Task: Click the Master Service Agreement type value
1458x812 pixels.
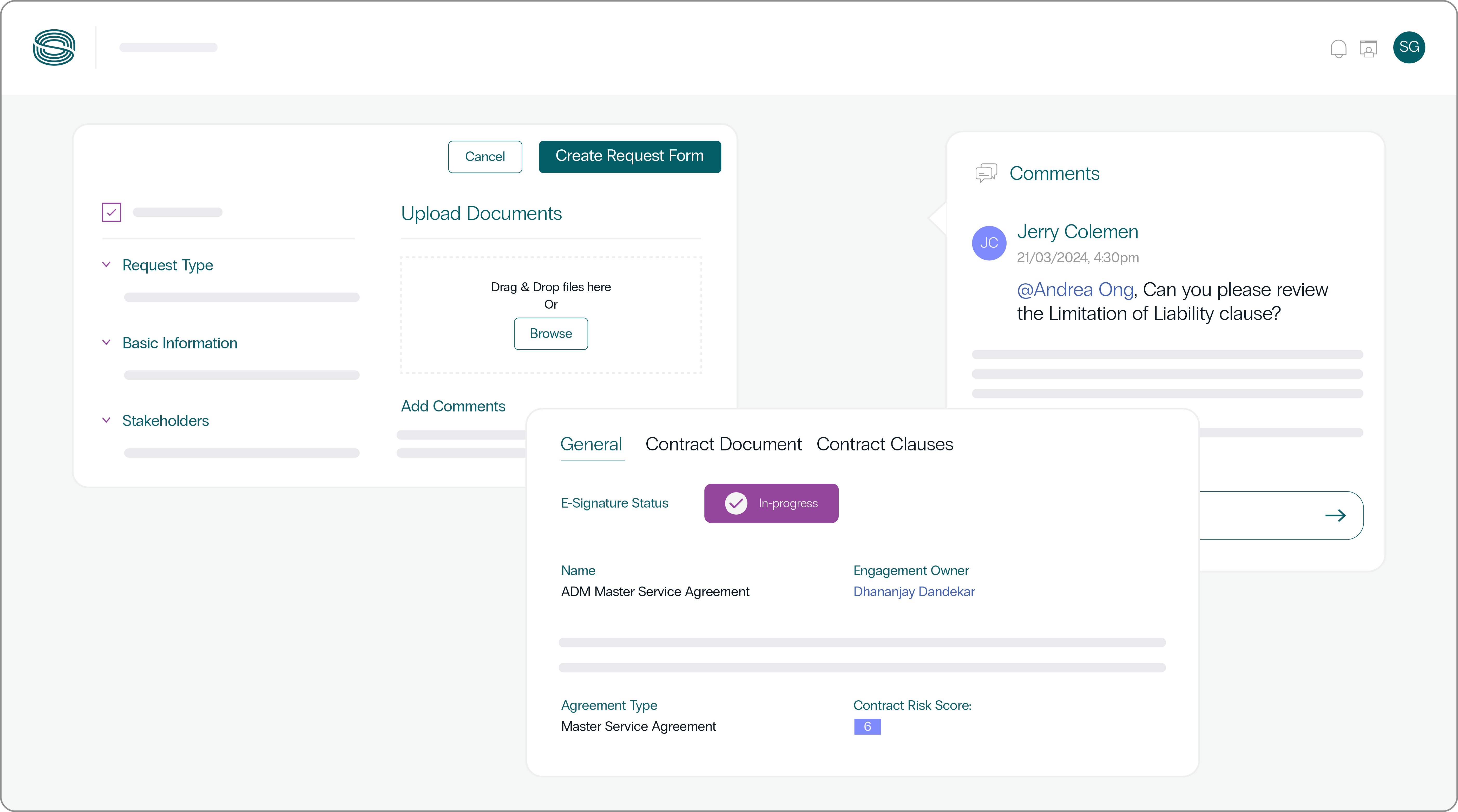Action: (x=639, y=727)
